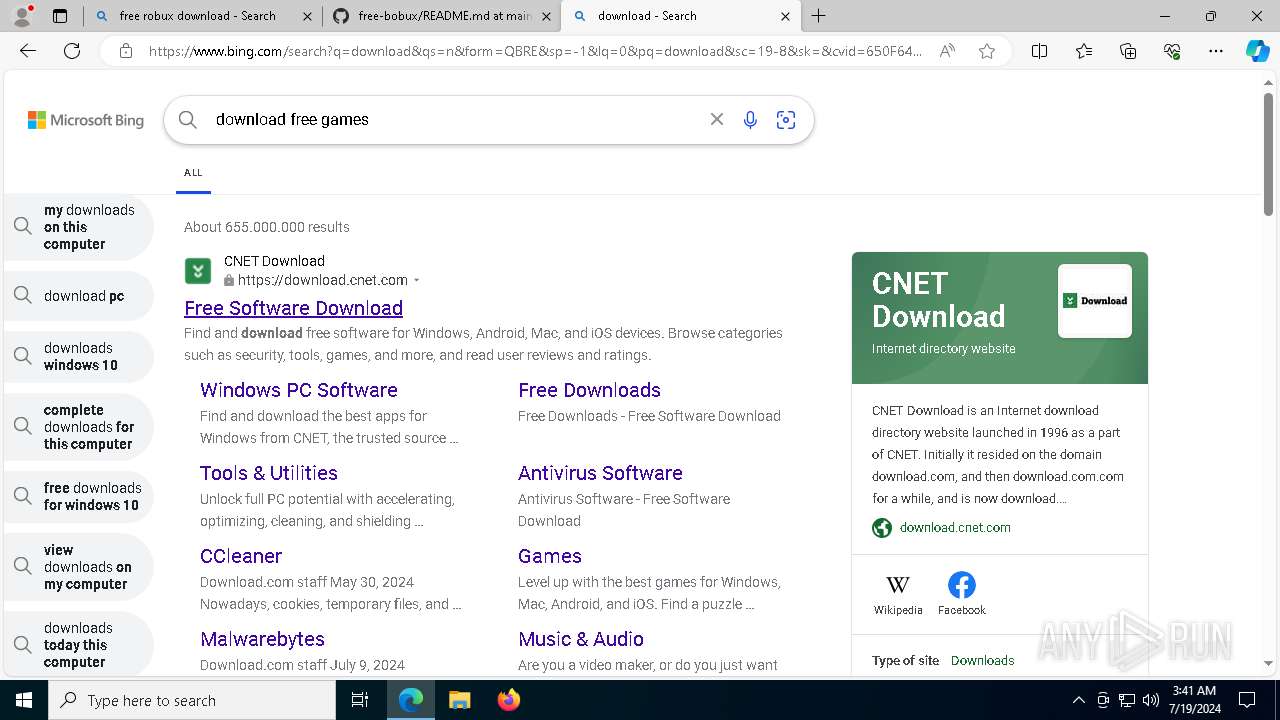The image size is (1280, 720).
Task: Search my downloads on this computer
Action: pyautogui.click(x=79, y=227)
